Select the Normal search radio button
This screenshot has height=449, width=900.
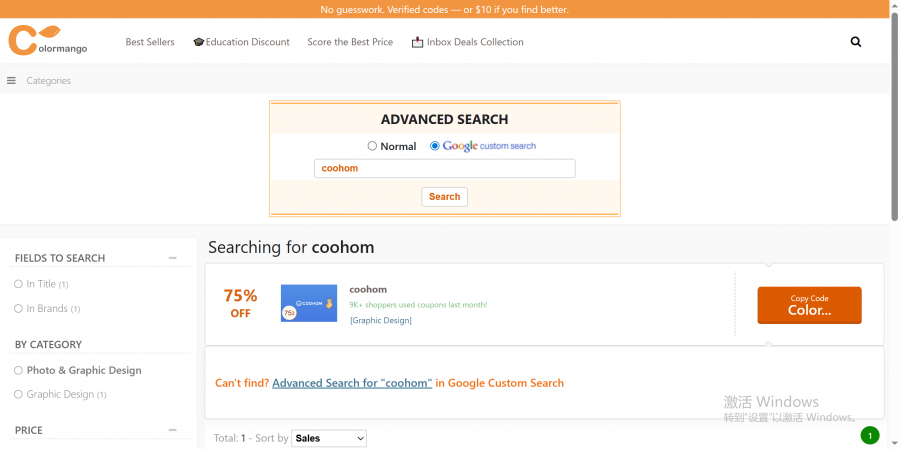click(372, 146)
